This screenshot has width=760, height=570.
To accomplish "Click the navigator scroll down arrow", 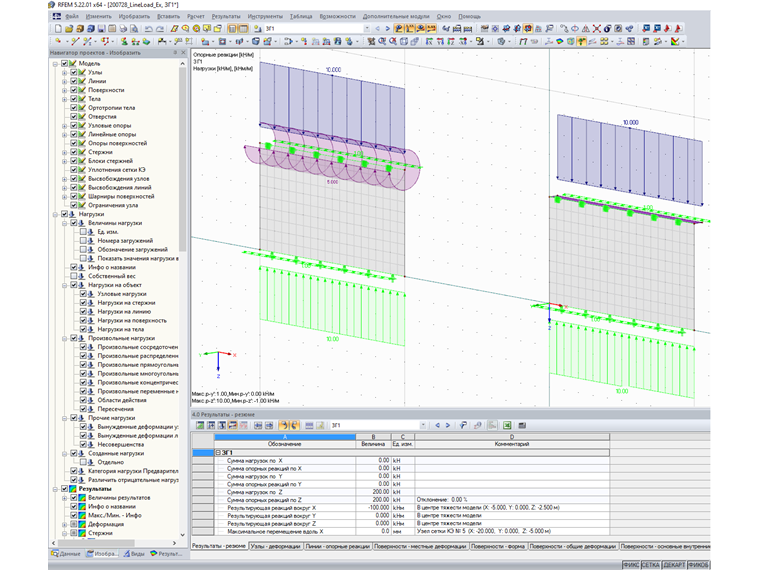I will click(182, 535).
